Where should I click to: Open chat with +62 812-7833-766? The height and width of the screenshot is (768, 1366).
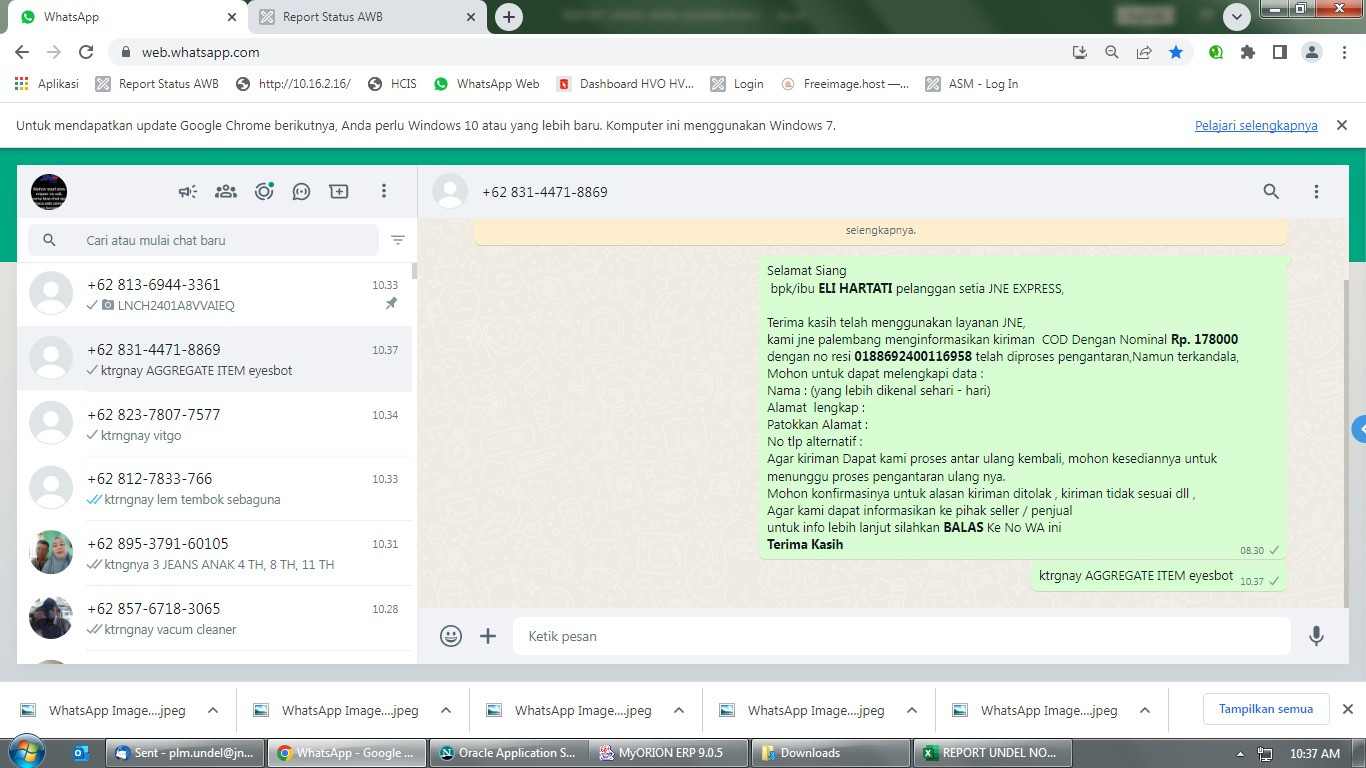[x=214, y=488]
